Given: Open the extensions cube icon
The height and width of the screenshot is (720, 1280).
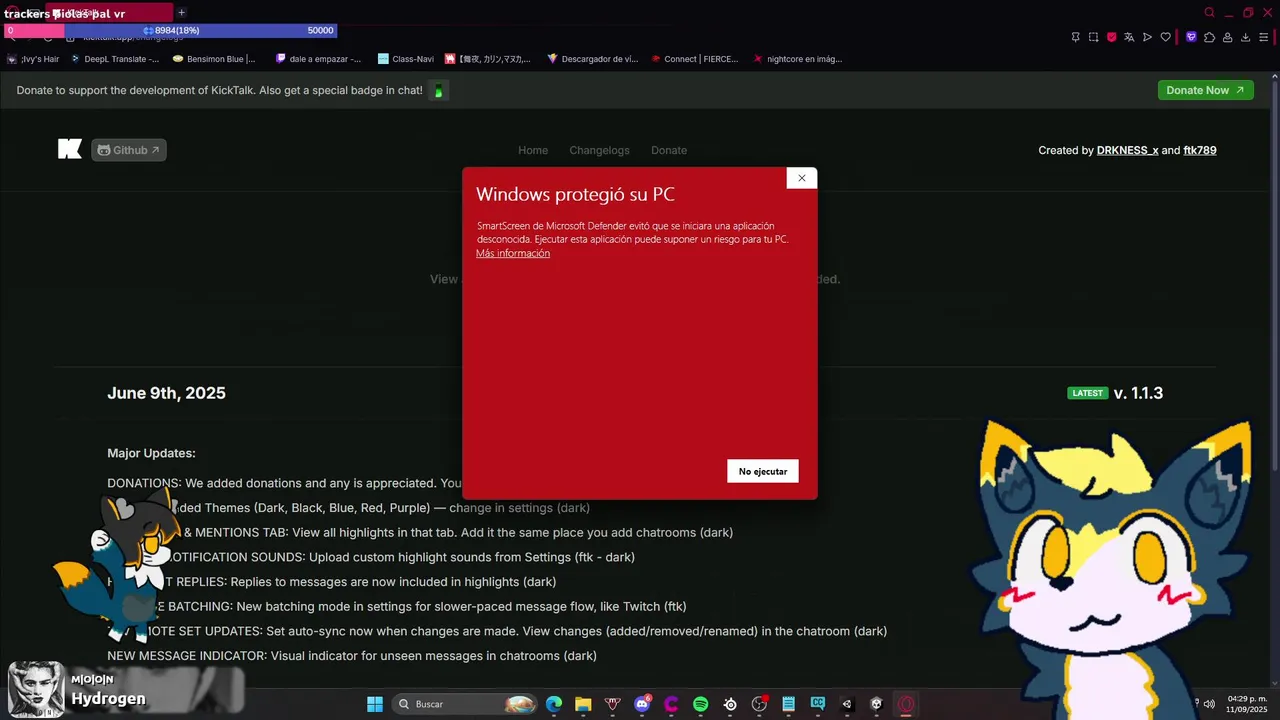Looking at the screenshot, I should (x=1209, y=37).
